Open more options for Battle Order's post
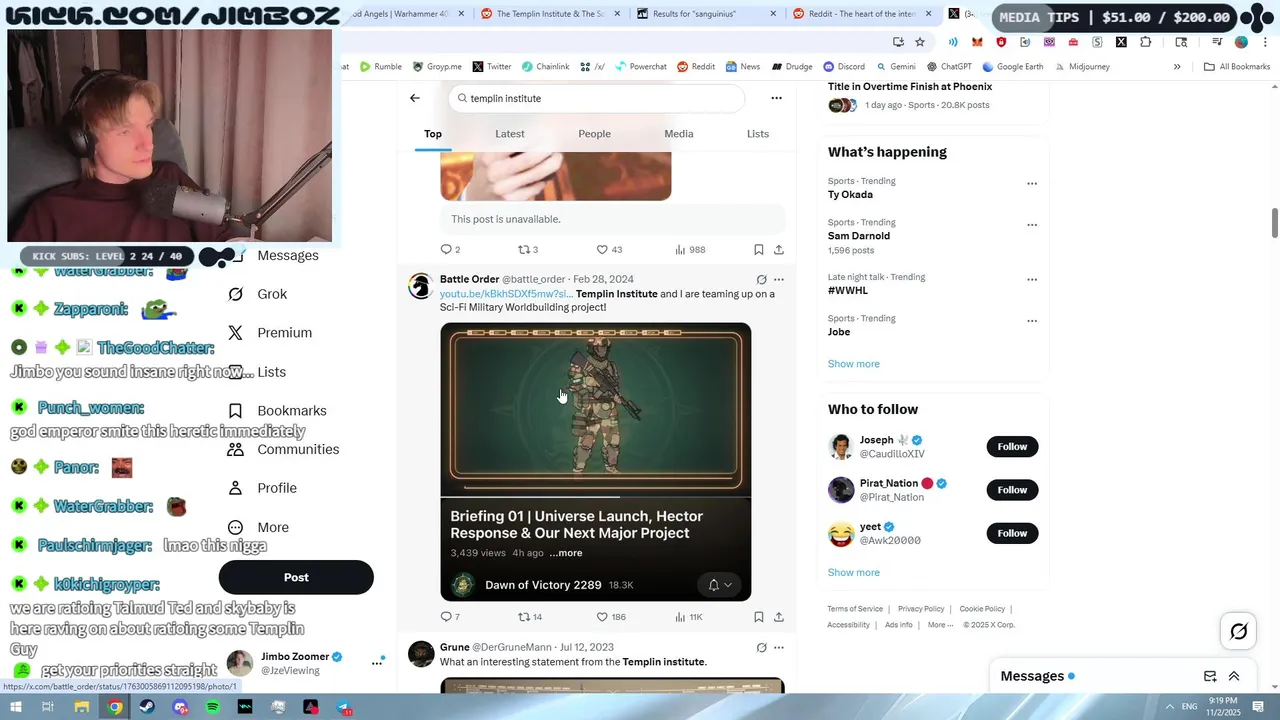The width and height of the screenshot is (1280, 720). 779,280
